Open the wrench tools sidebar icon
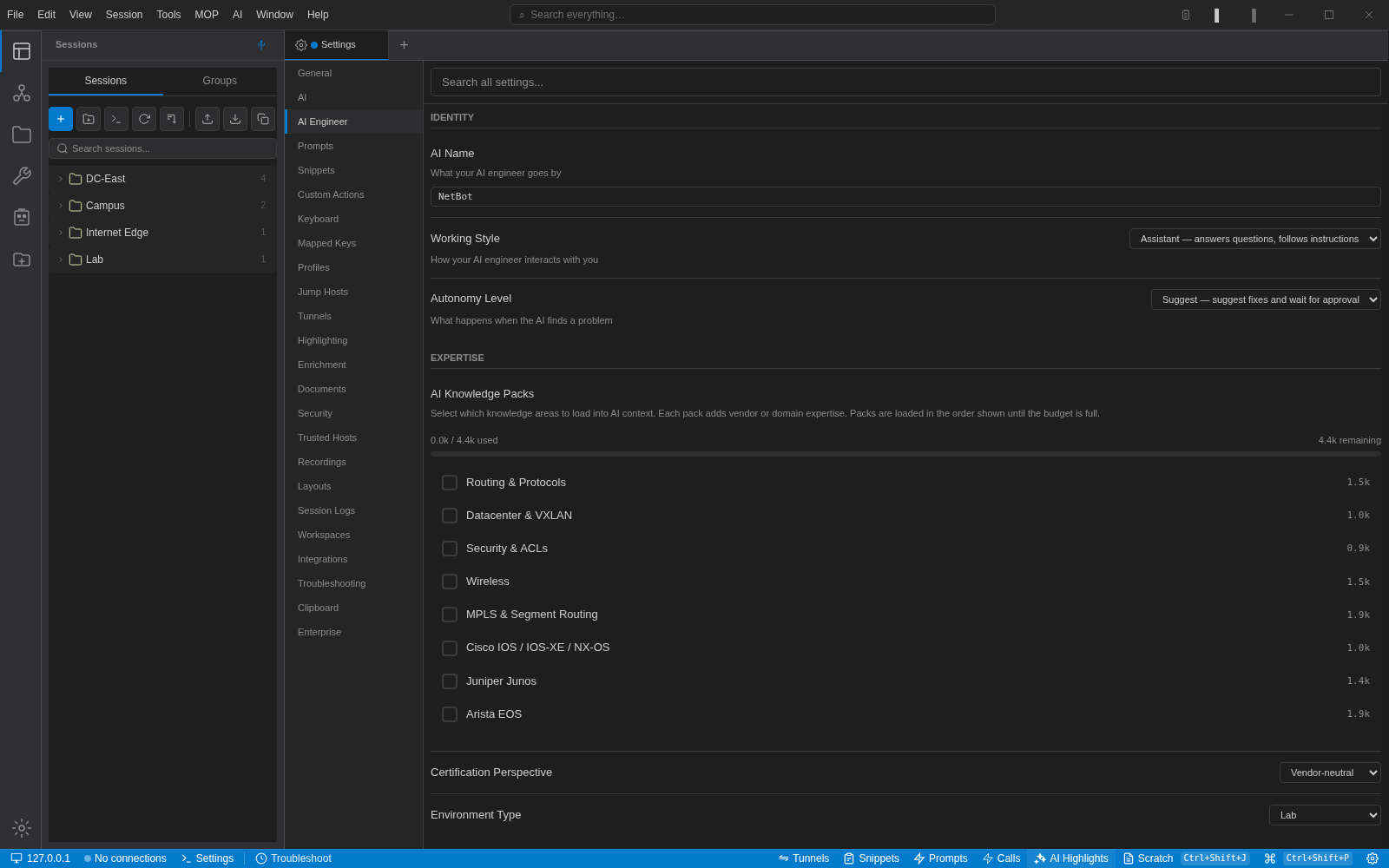Viewport: 1389px width, 868px height. [x=22, y=176]
